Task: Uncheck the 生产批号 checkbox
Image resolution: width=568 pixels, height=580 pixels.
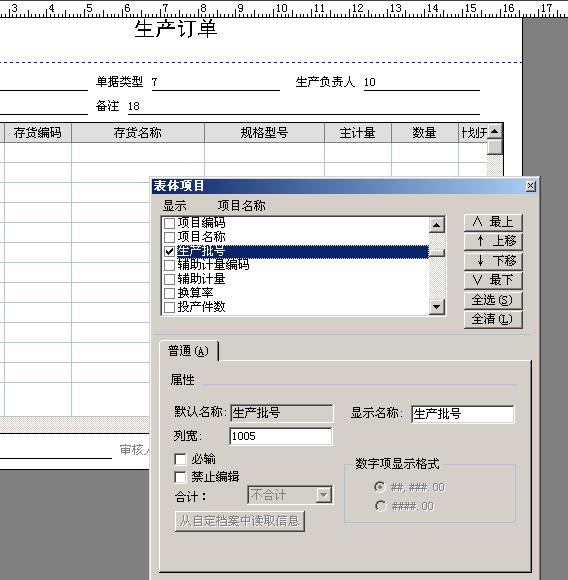Action: tap(169, 252)
